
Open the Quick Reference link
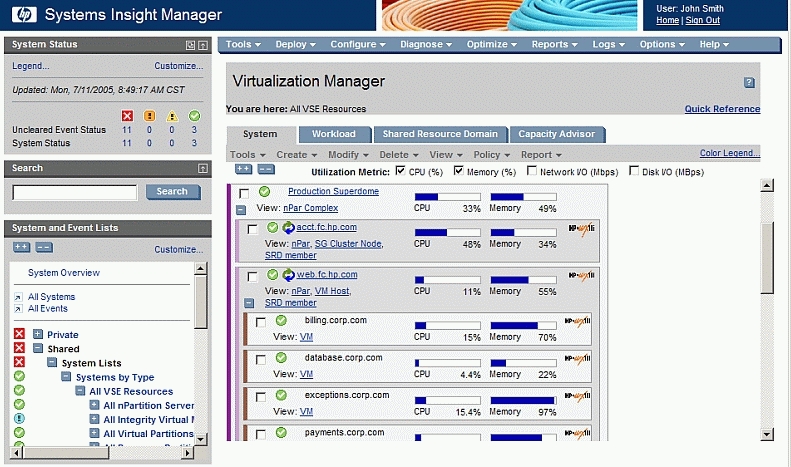click(x=722, y=109)
